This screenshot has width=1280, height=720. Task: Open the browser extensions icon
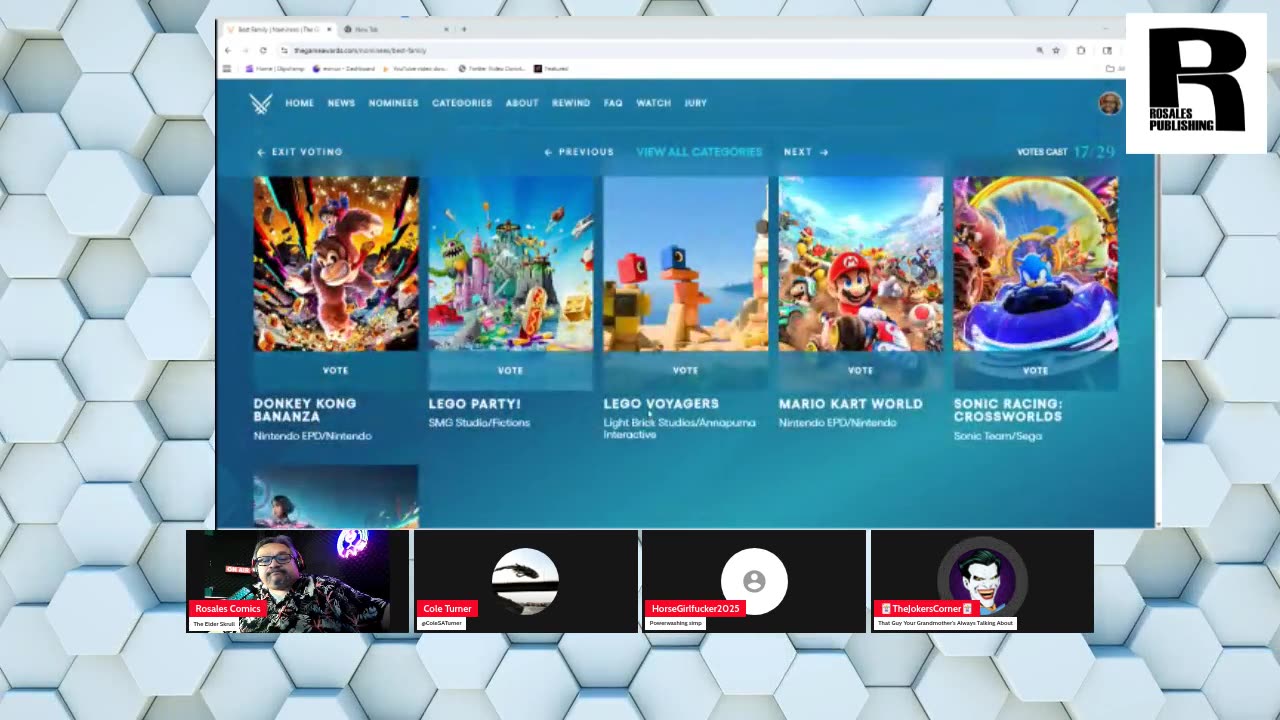1081,50
